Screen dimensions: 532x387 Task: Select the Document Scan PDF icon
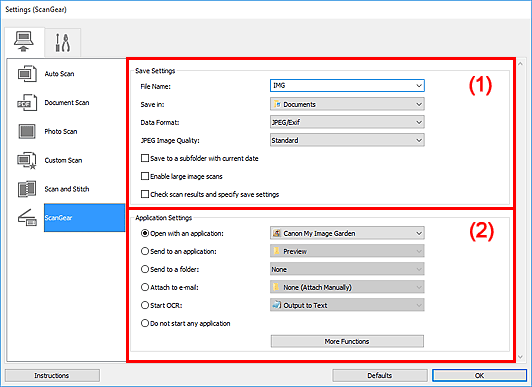point(27,102)
